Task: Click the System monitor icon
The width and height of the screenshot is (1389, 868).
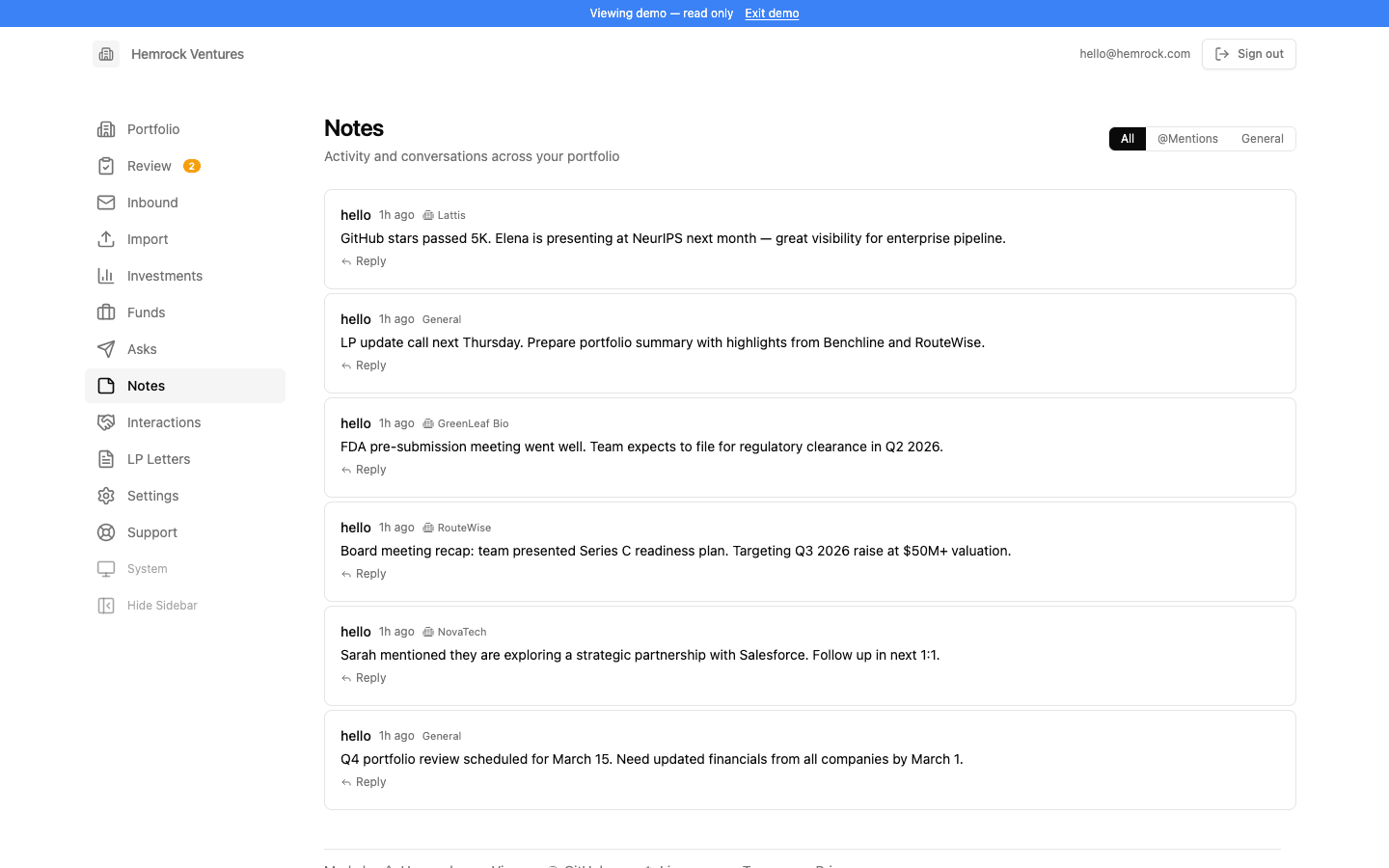Action: click(x=106, y=569)
